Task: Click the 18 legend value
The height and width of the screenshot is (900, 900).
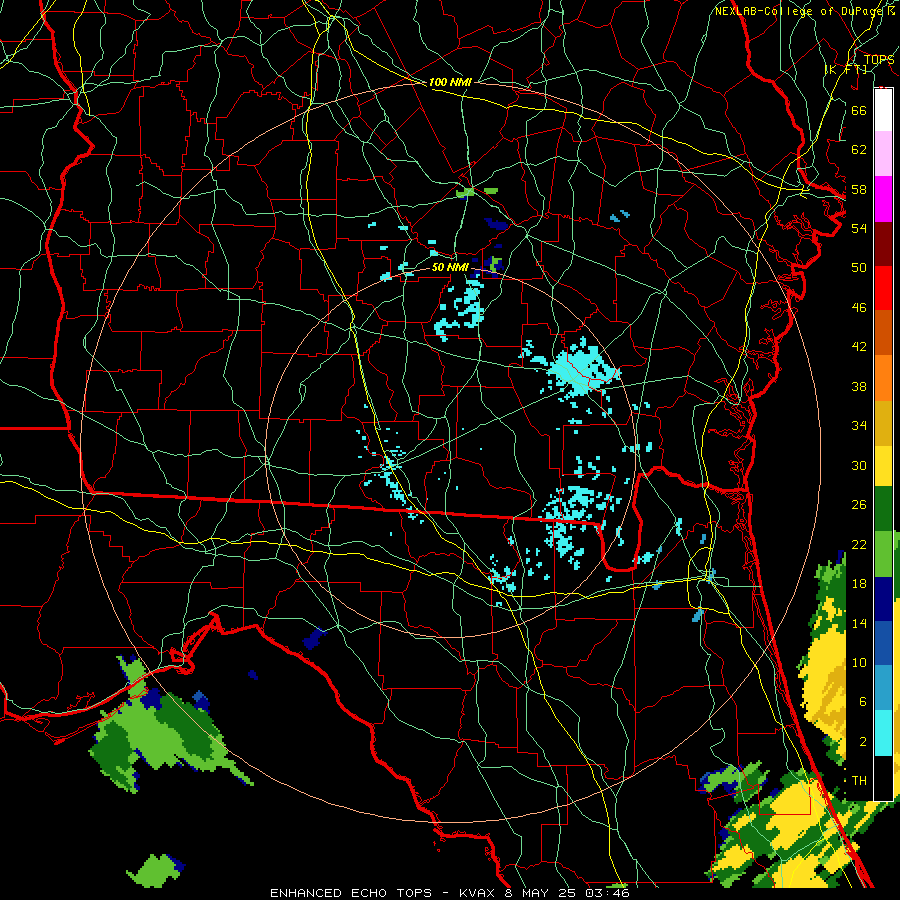Action: (859, 584)
